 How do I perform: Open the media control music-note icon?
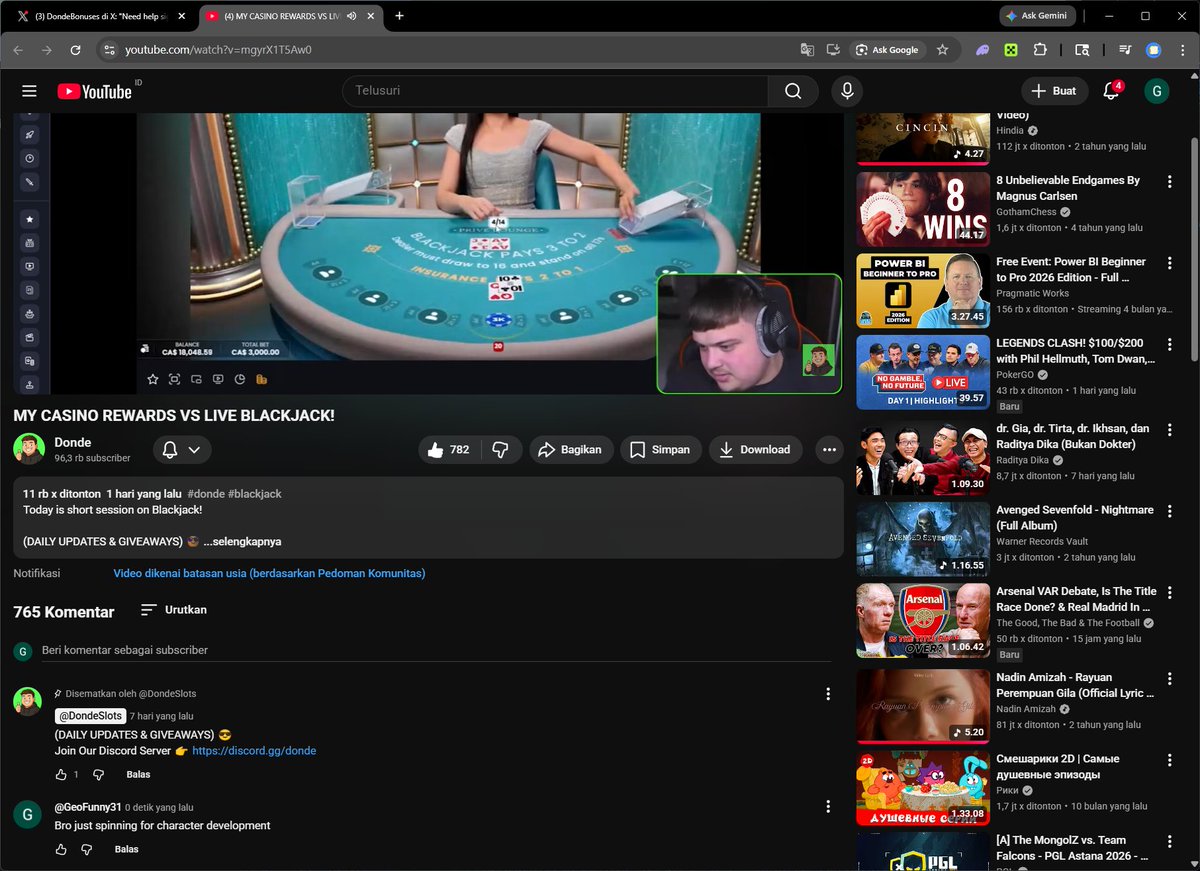1125,50
